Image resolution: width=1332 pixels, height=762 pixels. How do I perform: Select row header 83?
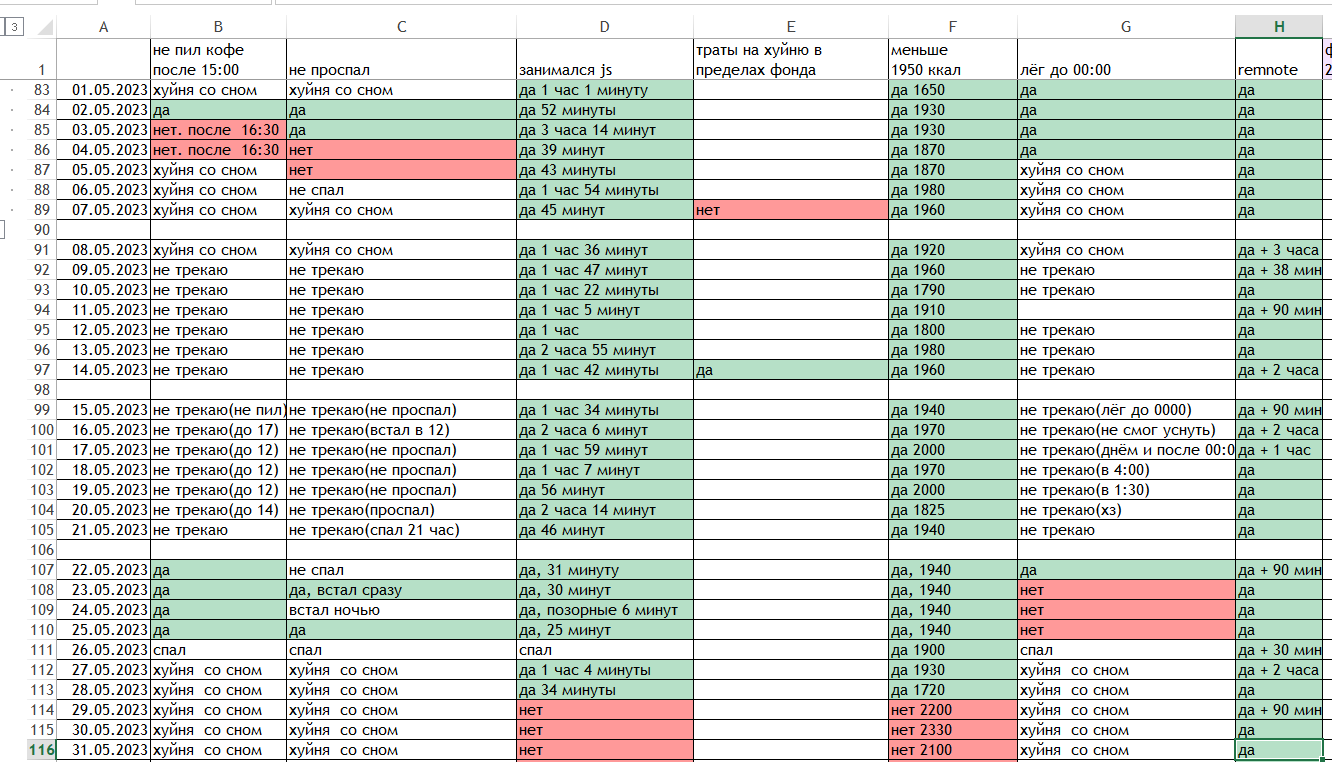coord(41,90)
